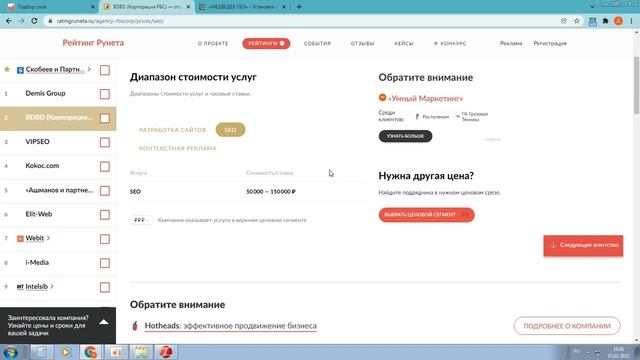
Task: Close the active BDBD tab
Action: (x=189, y=7)
